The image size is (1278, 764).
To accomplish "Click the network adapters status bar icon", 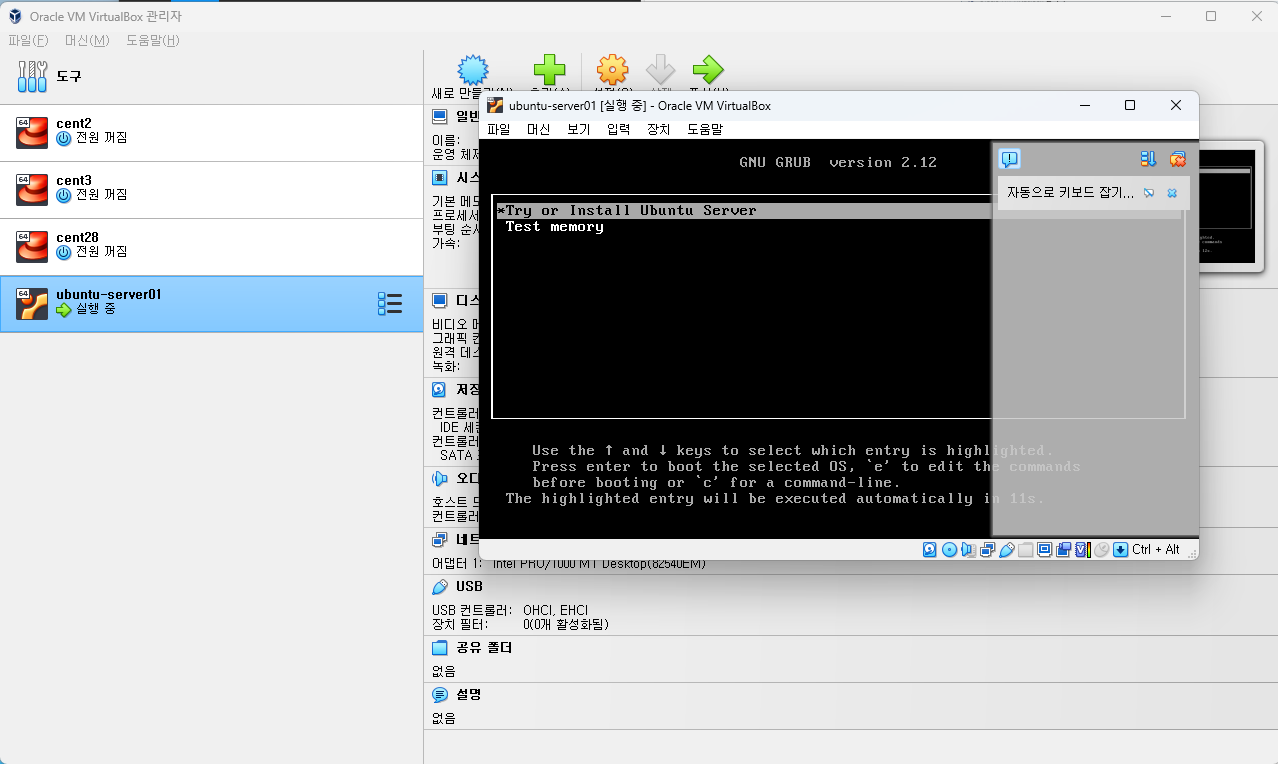I will pyautogui.click(x=987, y=550).
